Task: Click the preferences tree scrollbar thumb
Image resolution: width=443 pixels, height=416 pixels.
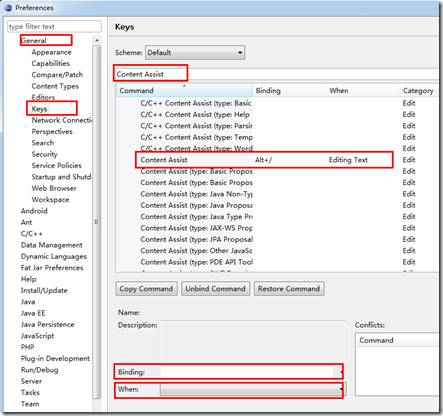Action: click(x=97, y=222)
